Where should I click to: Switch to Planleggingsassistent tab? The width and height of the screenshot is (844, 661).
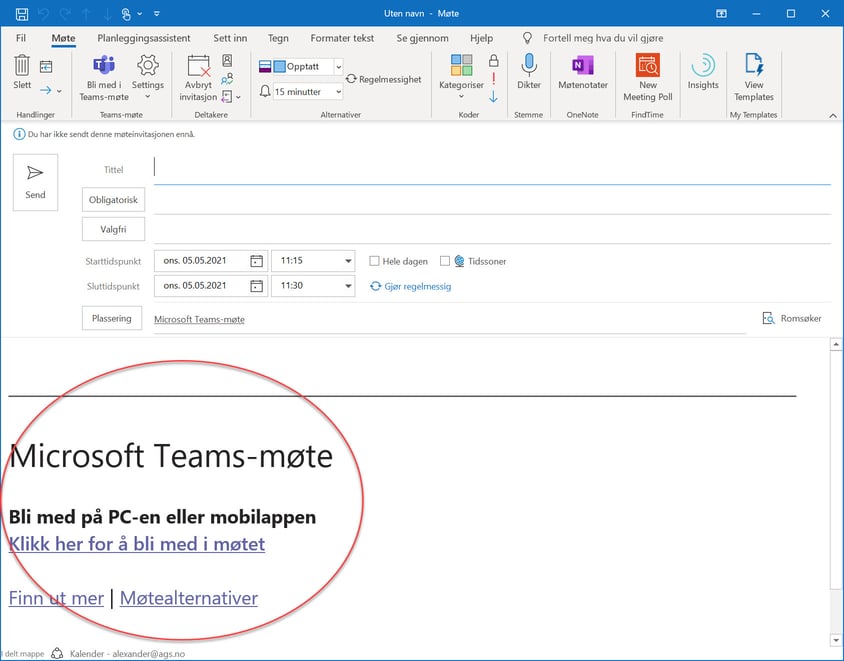(x=144, y=38)
